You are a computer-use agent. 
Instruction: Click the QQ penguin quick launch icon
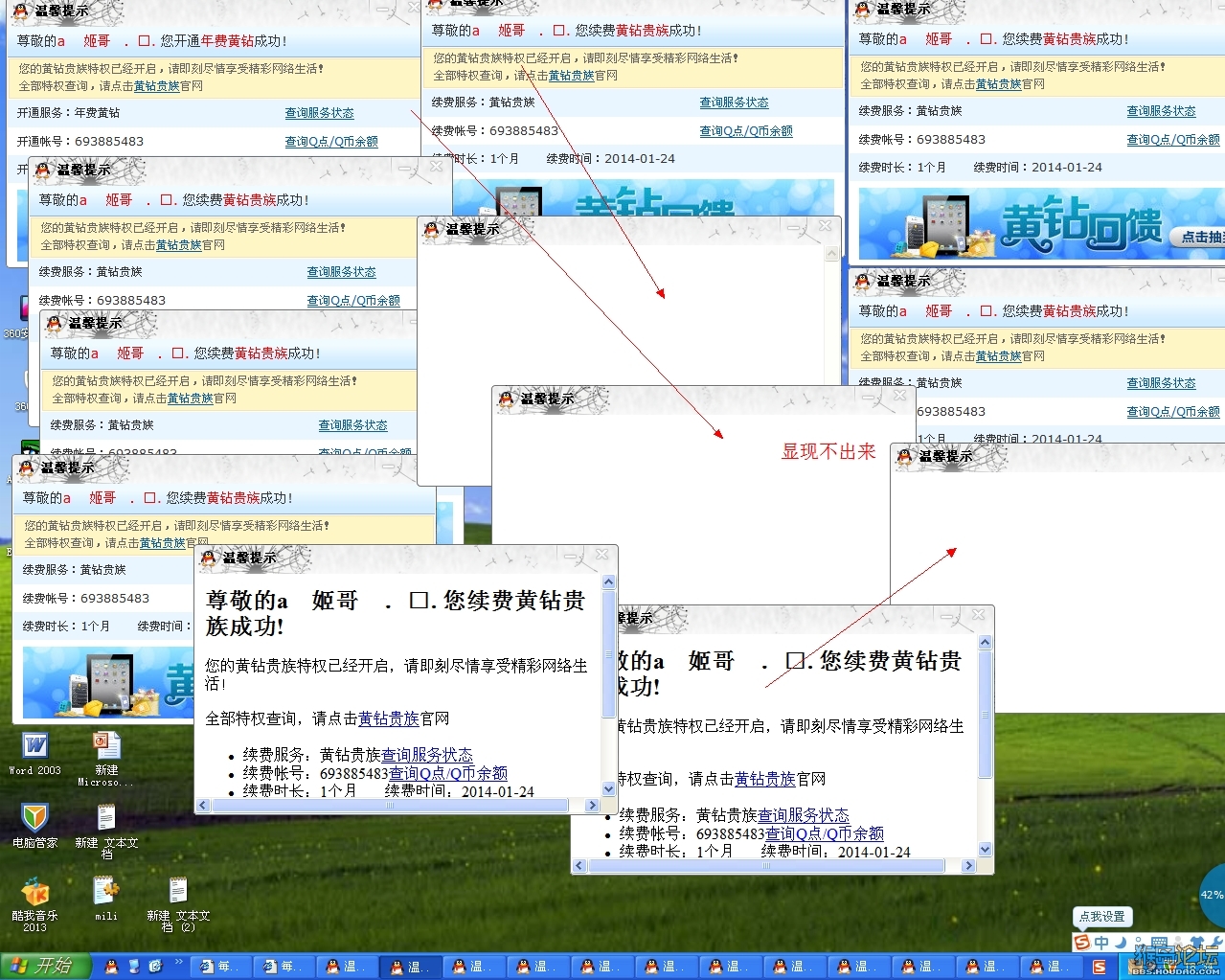(x=111, y=967)
